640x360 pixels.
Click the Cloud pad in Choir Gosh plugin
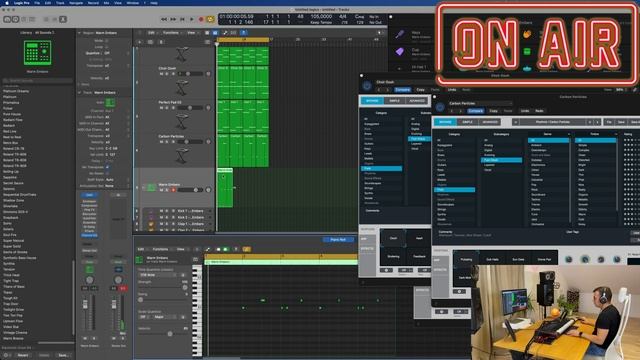(393, 238)
